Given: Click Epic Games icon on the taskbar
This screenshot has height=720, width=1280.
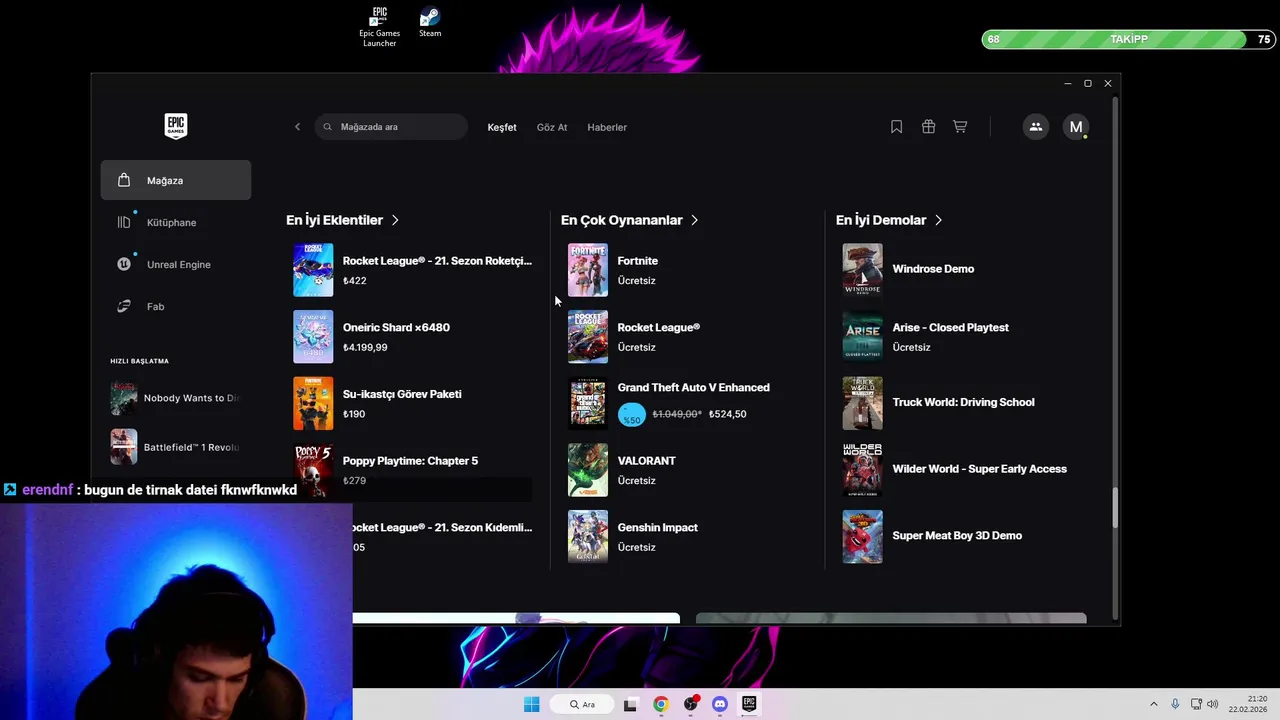Looking at the screenshot, I should (749, 704).
